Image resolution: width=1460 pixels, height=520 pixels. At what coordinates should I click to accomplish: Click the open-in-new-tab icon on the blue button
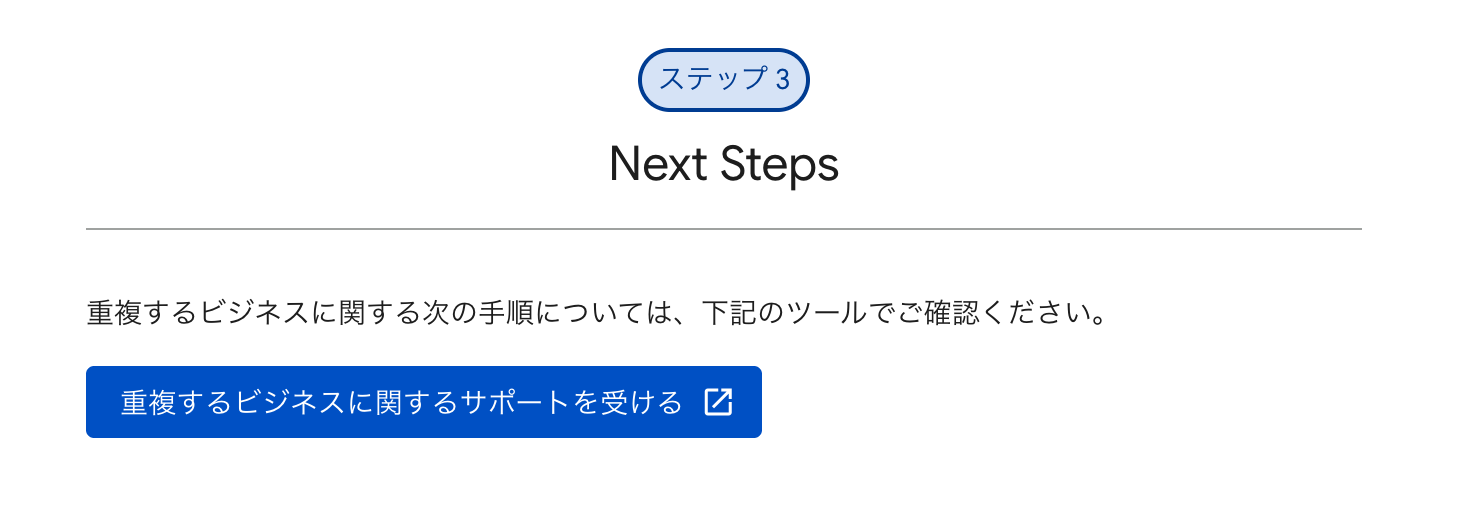point(718,402)
